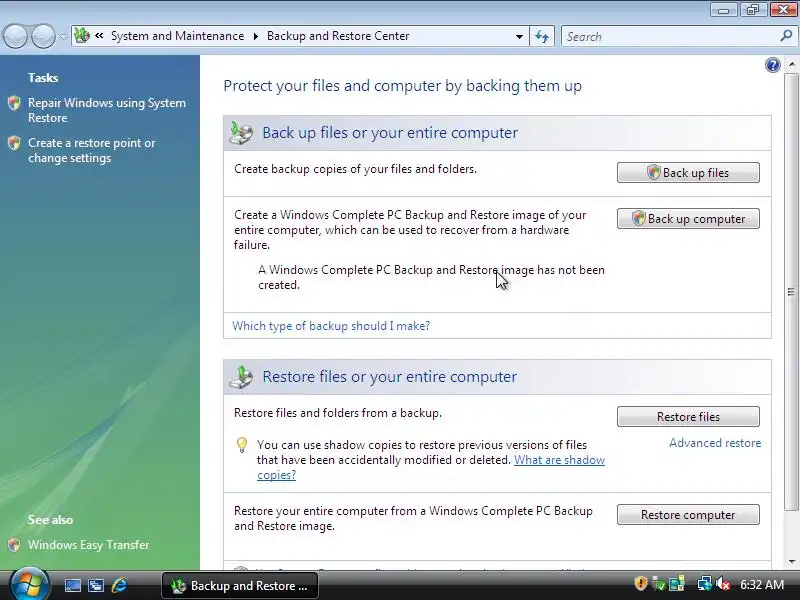
Task: Click Repair Windows using System Restore
Action: [107, 110]
